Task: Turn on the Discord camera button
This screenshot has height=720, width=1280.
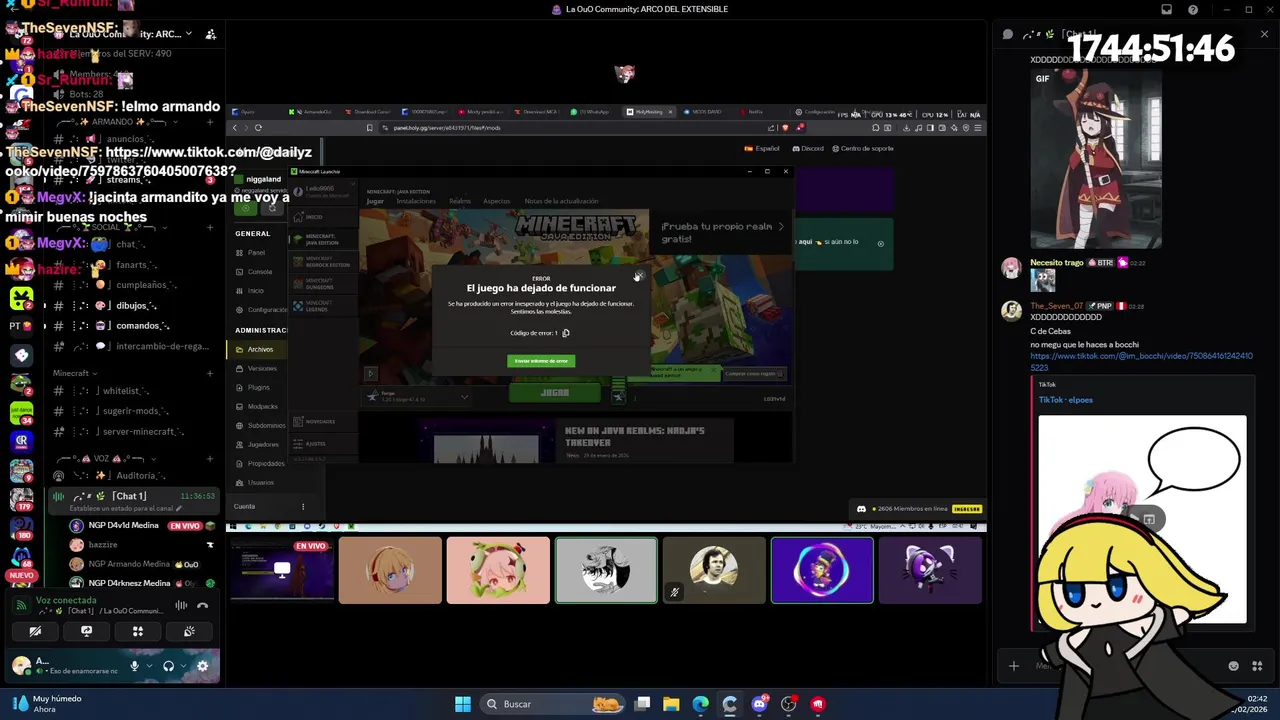Action: pos(35,632)
